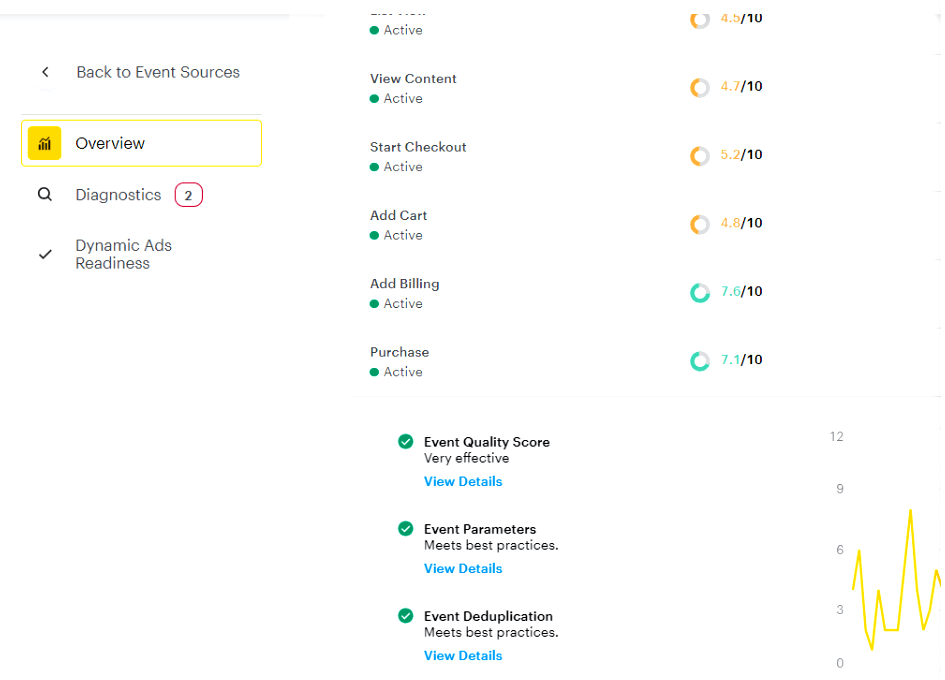Click the Add Cart score ring icon
945x680 pixels.
point(700,224)
